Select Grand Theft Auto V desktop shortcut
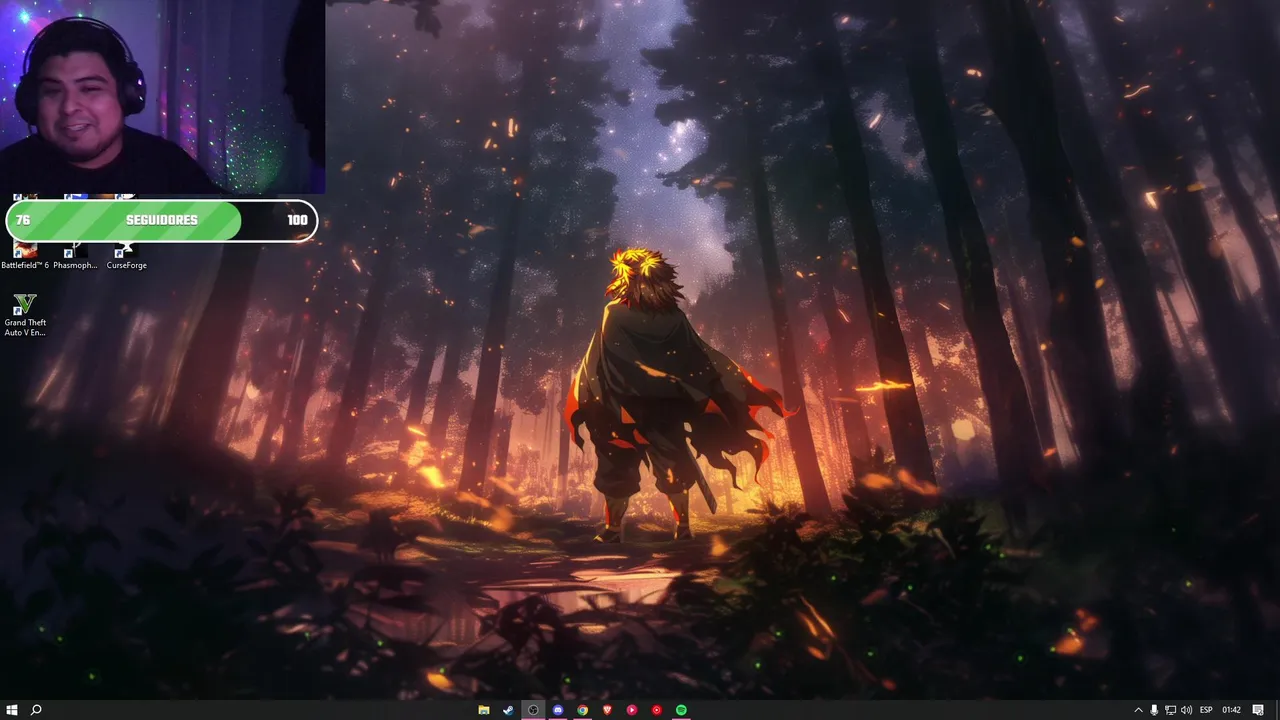Image resolution: width=1280 pixels, height=720 pixels. click(25, 315)
